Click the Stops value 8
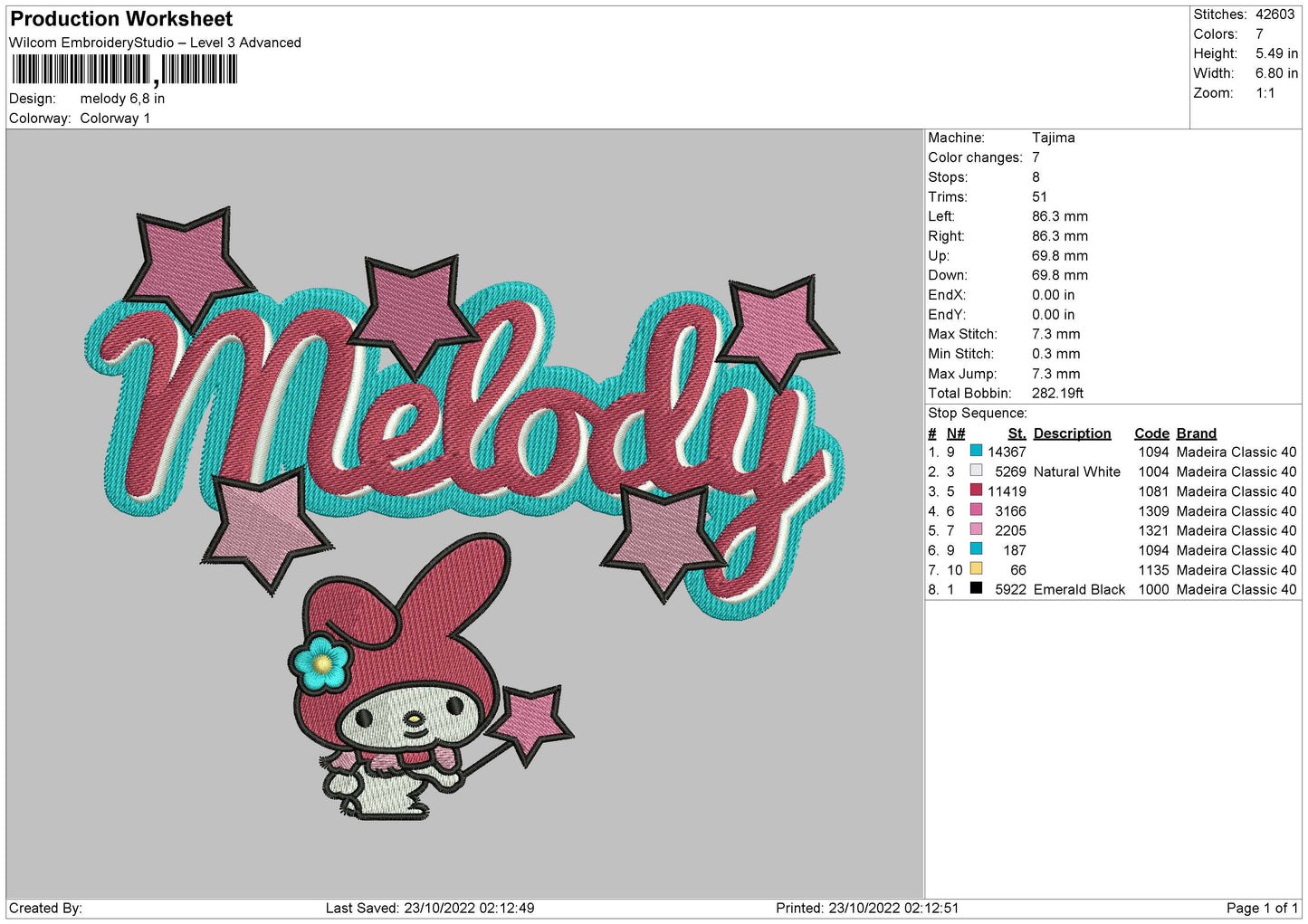The width and height of the screenshot is (1308, 924). click(x=1036, y=177)
